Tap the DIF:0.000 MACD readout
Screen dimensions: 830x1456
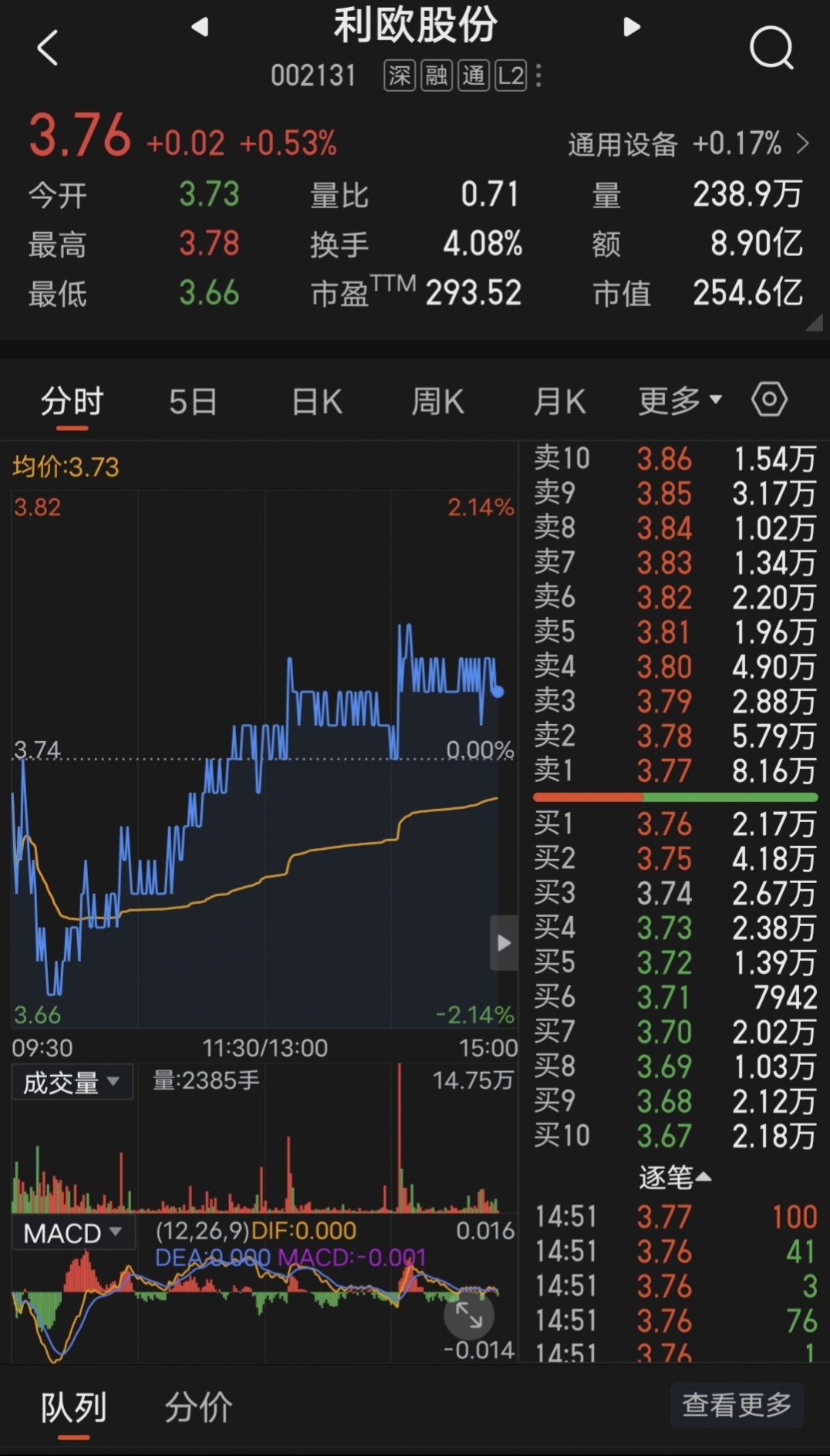click(304, 1231)
